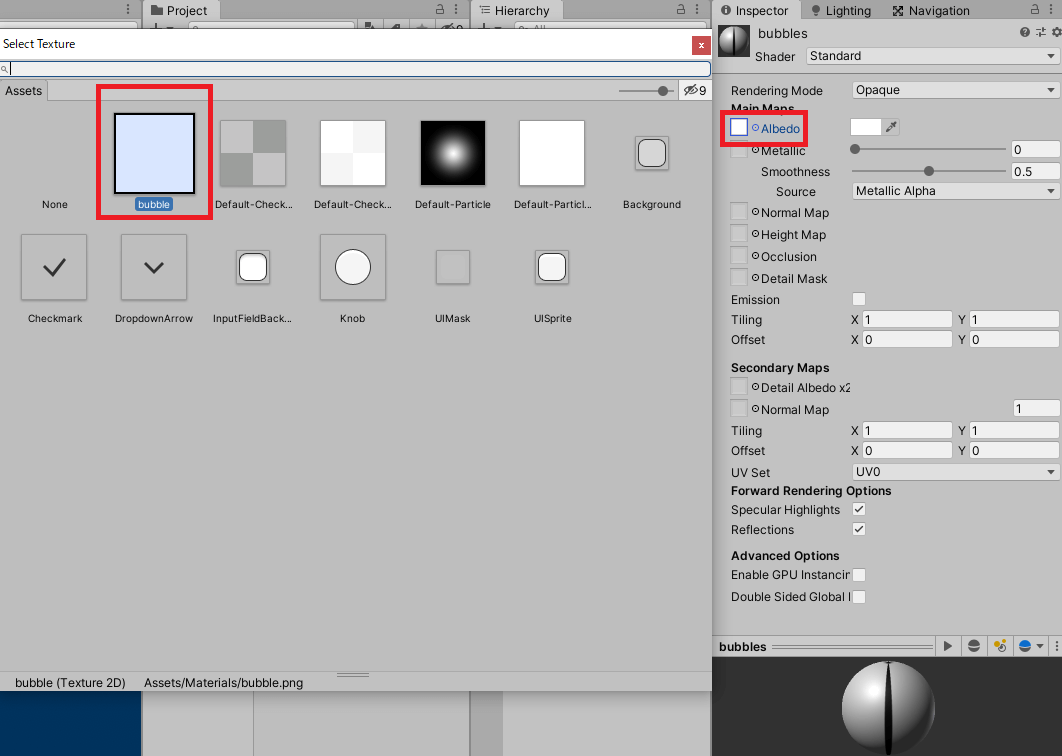Select the DropdownArrow texture icon
The width and height of the screenshot is (1062, 756).
click(154, 267)
